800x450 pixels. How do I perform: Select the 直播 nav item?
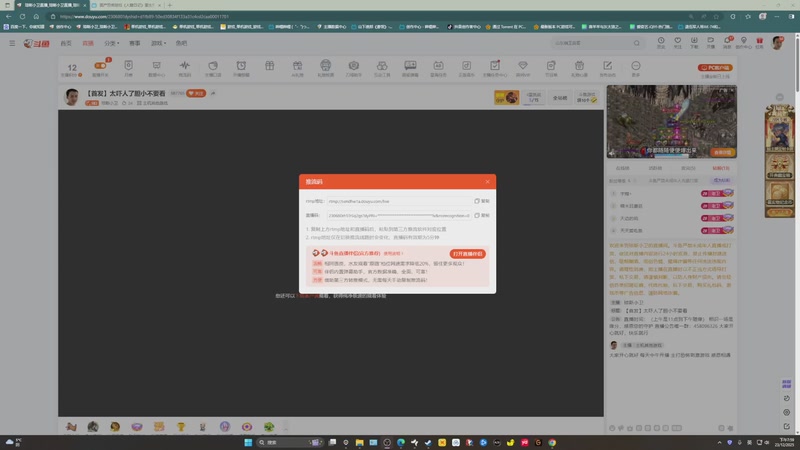pos(88,43)
